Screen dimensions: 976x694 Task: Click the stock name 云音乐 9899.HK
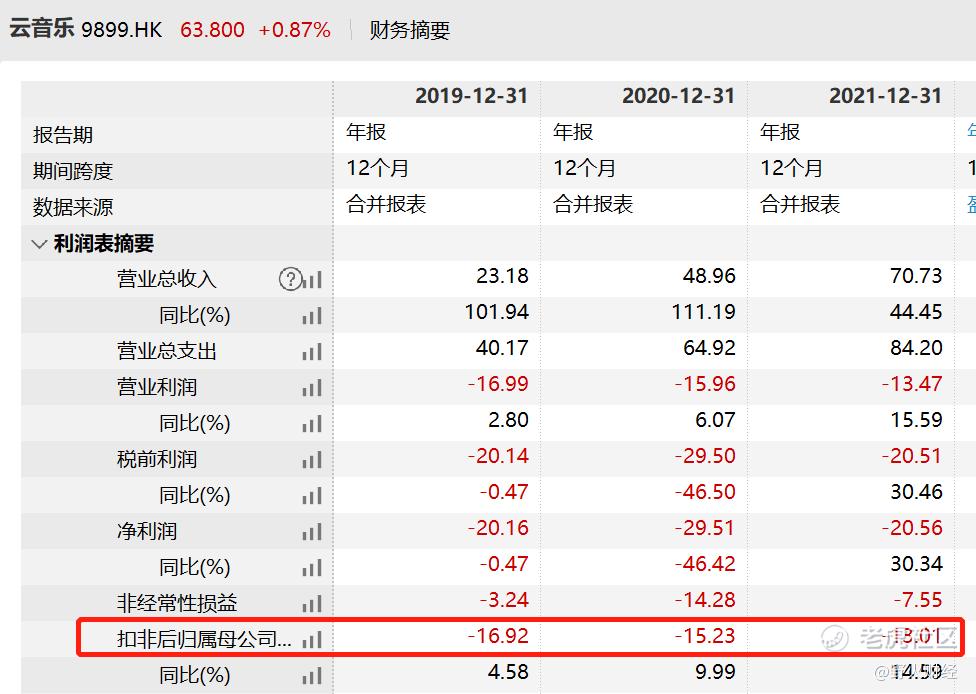(85, 29)
